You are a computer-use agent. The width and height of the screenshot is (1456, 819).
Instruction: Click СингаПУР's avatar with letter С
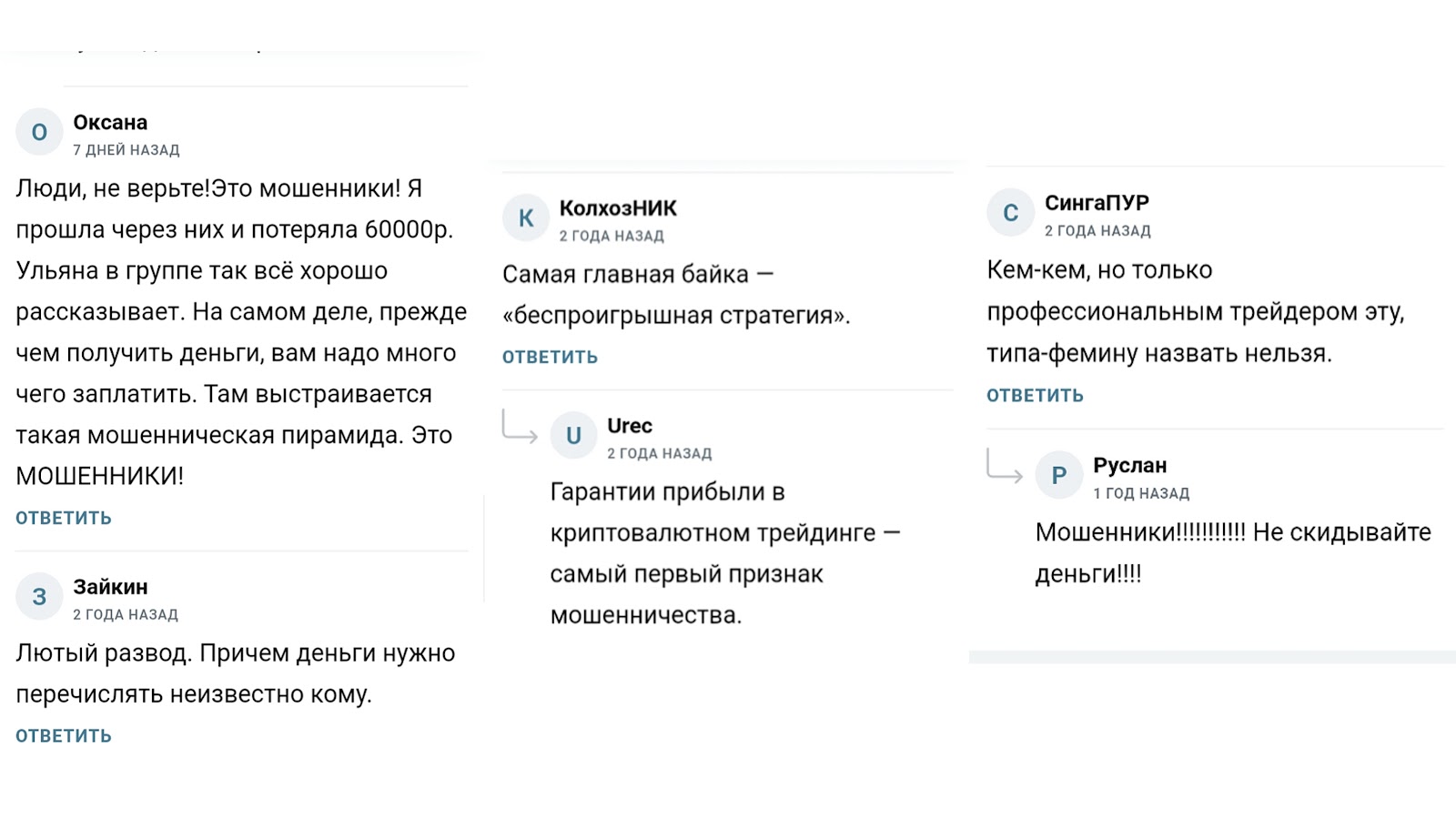click(1010, 213)
